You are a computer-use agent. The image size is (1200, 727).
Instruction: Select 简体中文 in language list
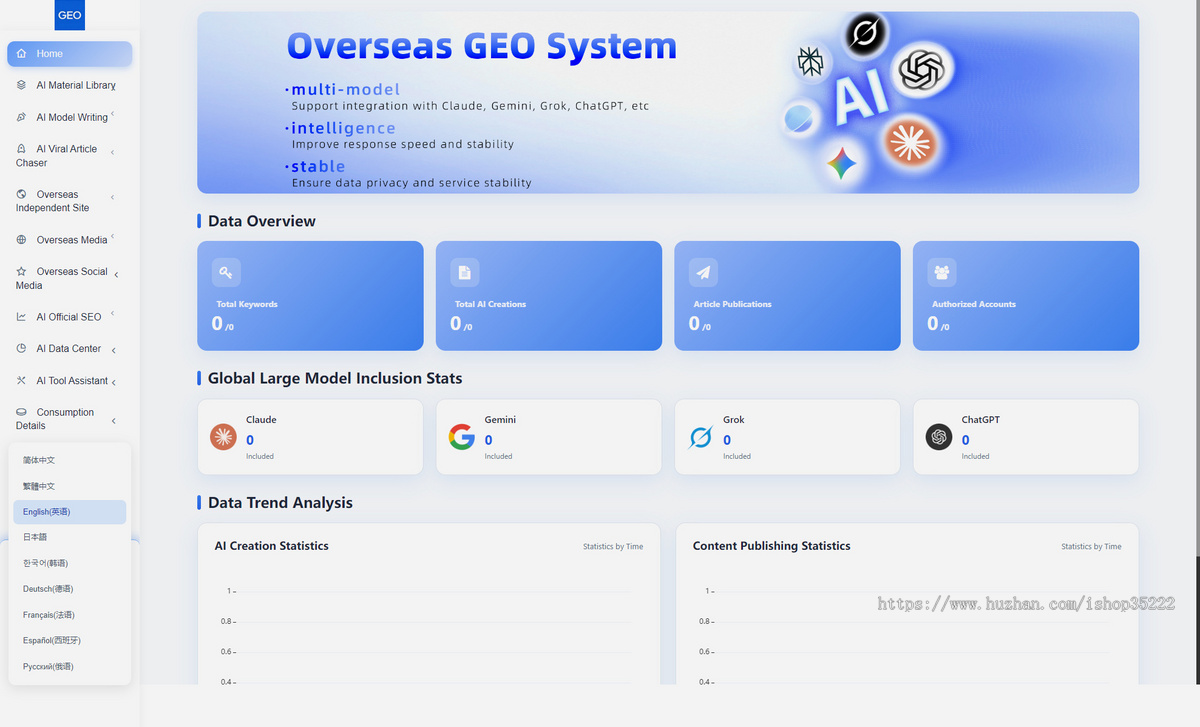70,460
